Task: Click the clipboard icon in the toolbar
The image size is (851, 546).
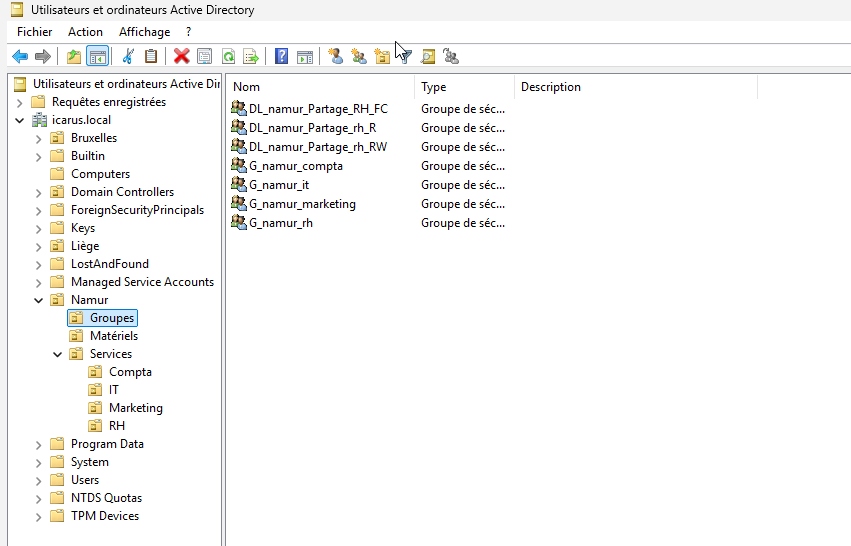Action: pyautogui.click(x=151, y=56)
